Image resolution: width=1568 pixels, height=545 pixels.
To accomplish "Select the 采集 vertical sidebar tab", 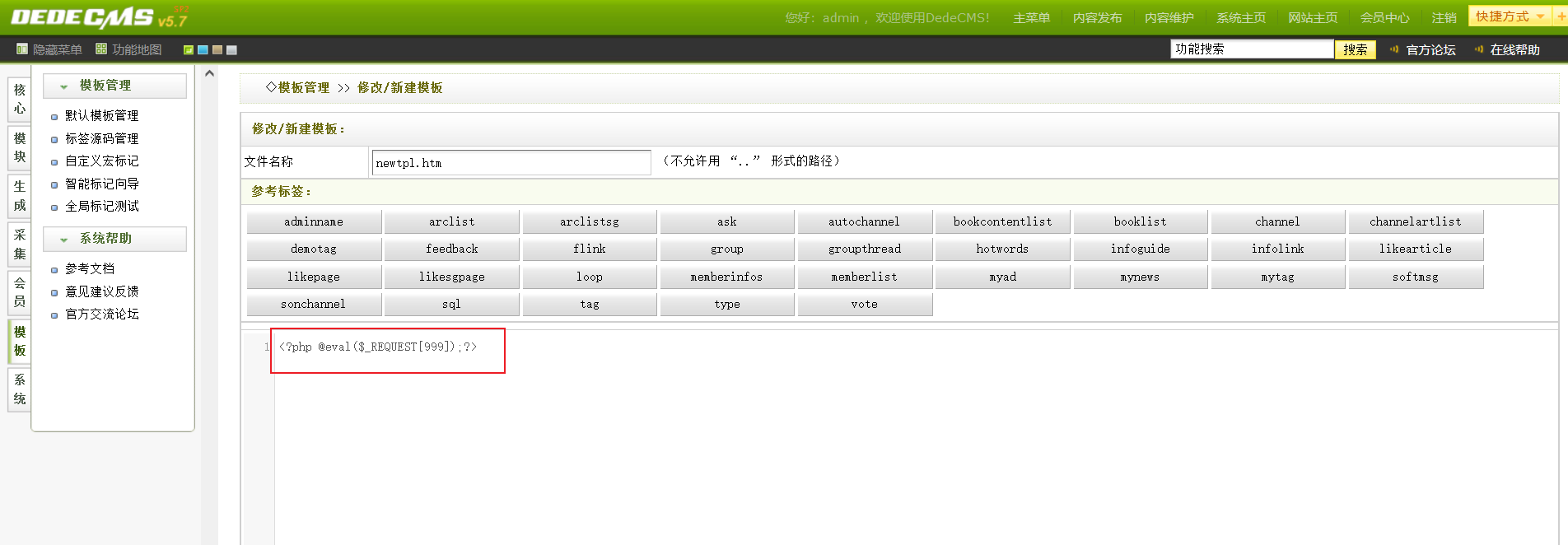I will tap(20, 245).
